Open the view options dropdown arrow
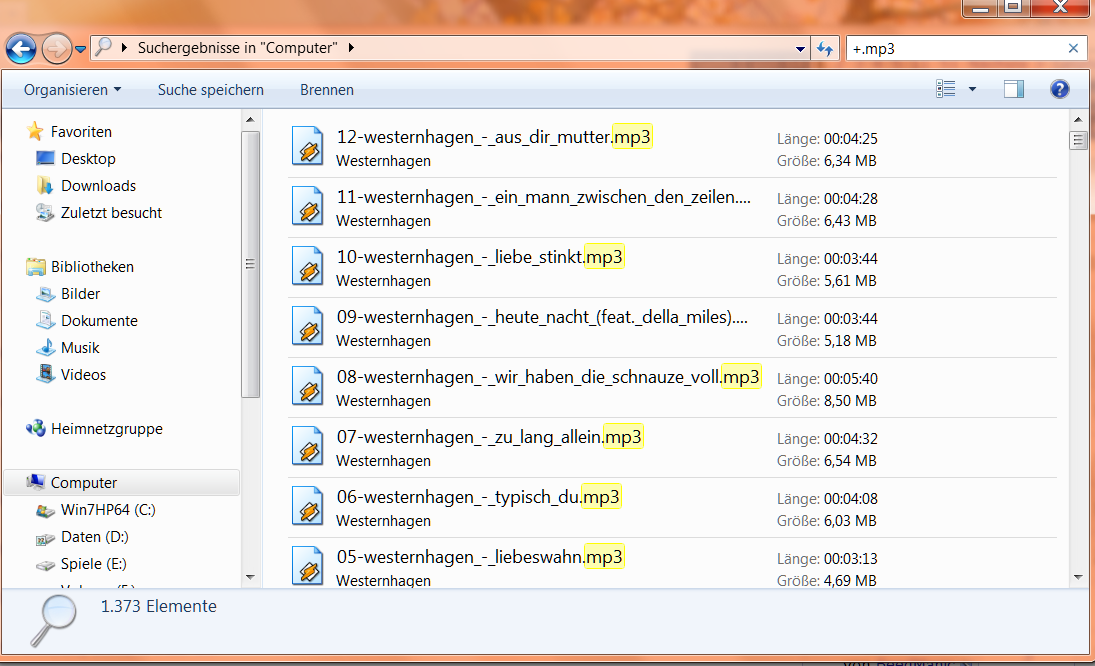 coord(972,89)
